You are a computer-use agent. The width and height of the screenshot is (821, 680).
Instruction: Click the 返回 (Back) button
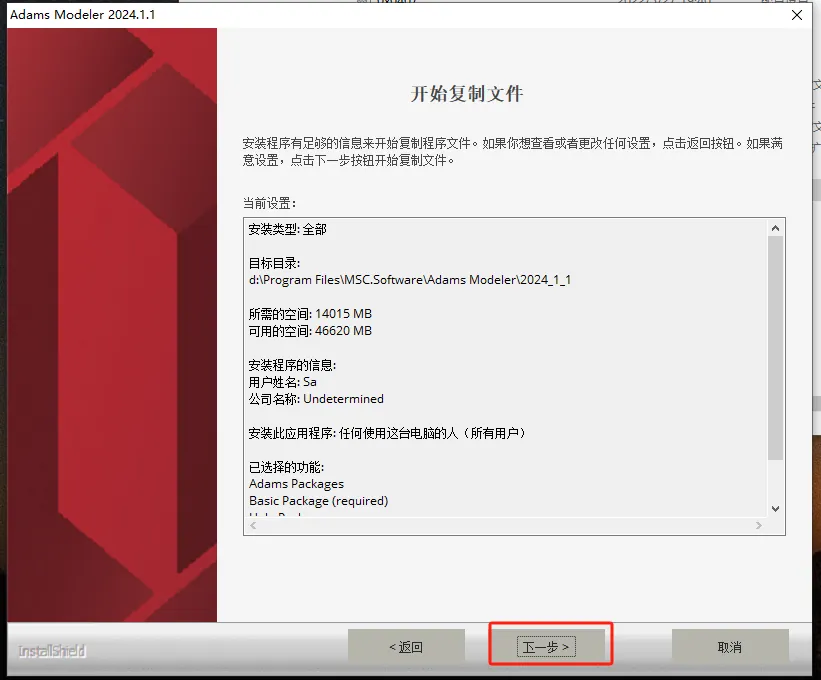coord(406,647)
